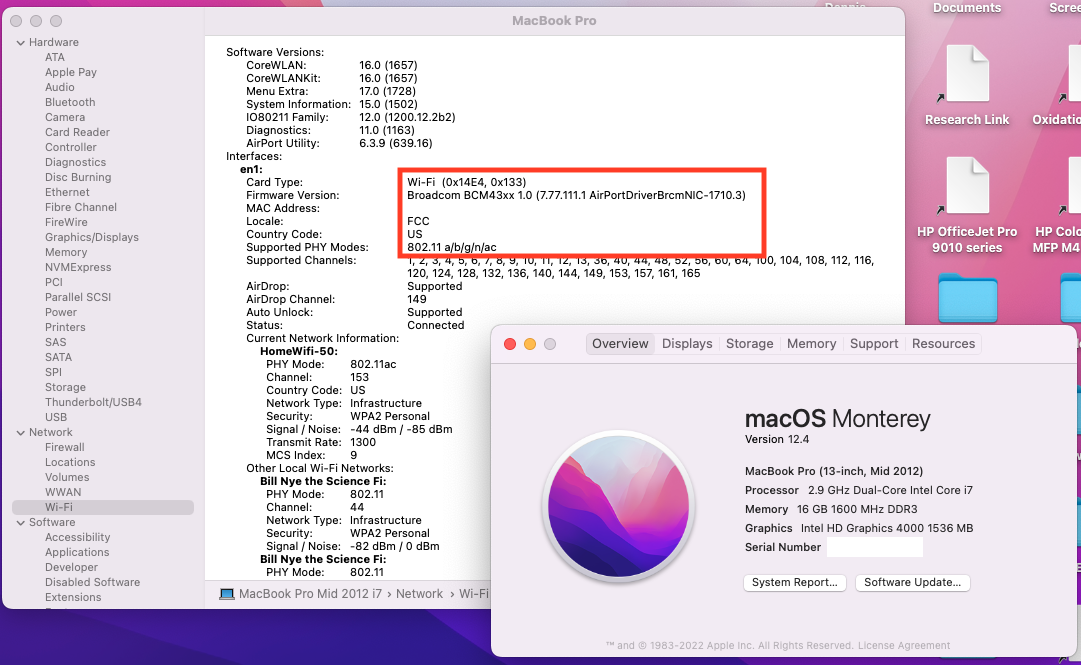The image size is (1081, 665).
Task: Select USB in the sidebar
Action: [x=56, y=418]
